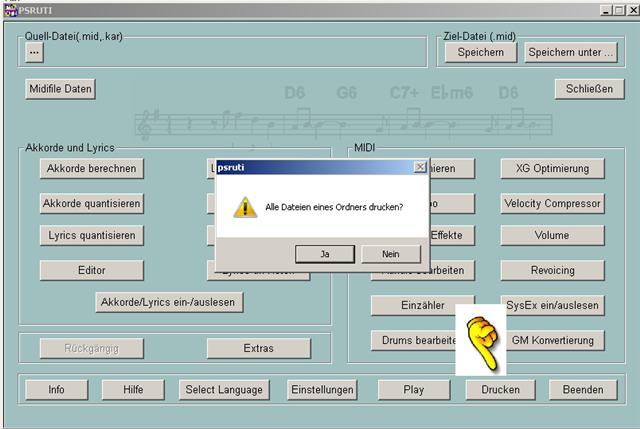Click Speichern button
This screenshot has height=429, width=640.
[480, 52]
